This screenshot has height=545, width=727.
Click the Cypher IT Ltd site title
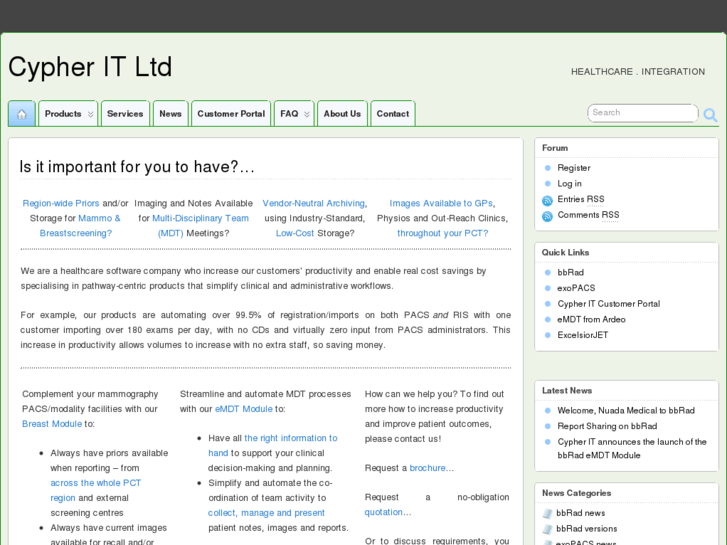90,67
